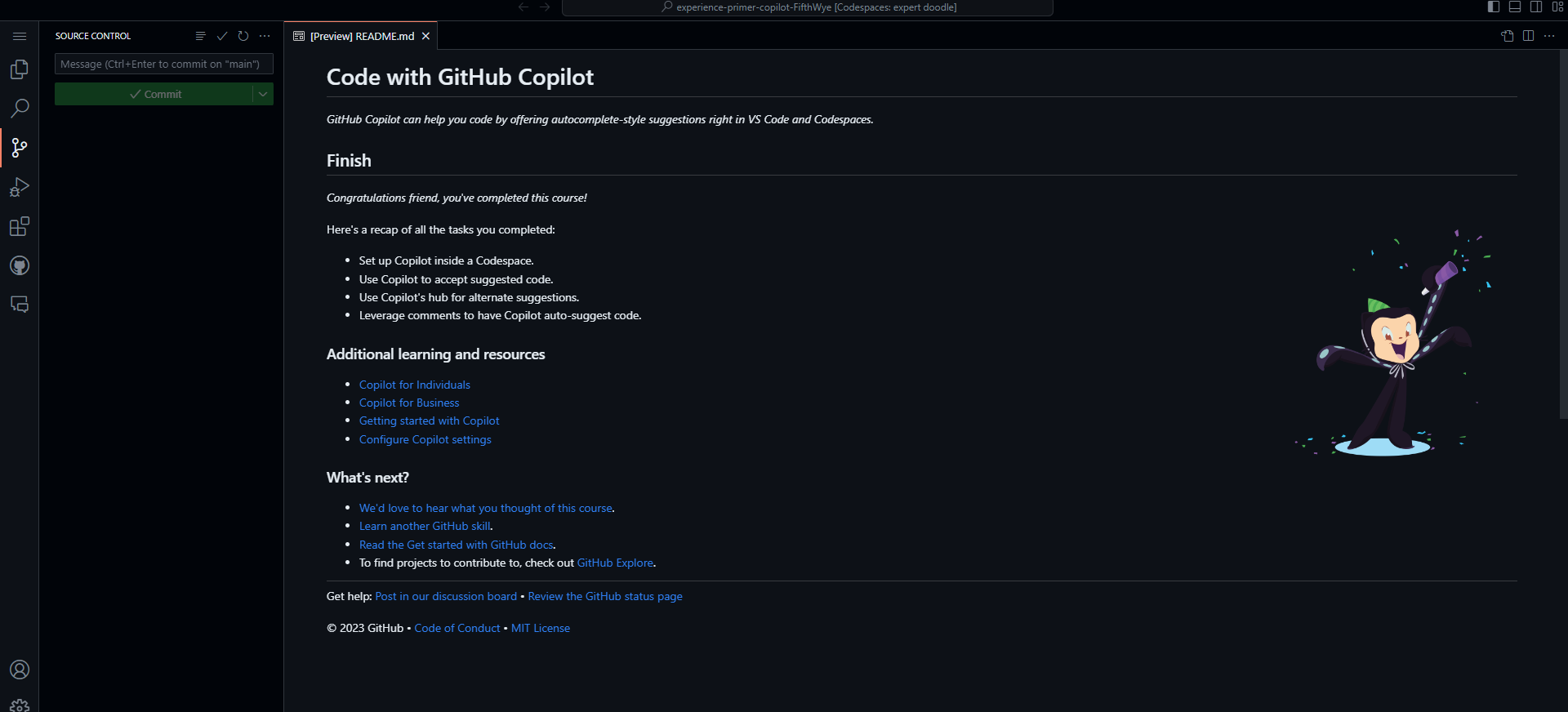Open Learn another GitHub skill link

coord(425,526)
